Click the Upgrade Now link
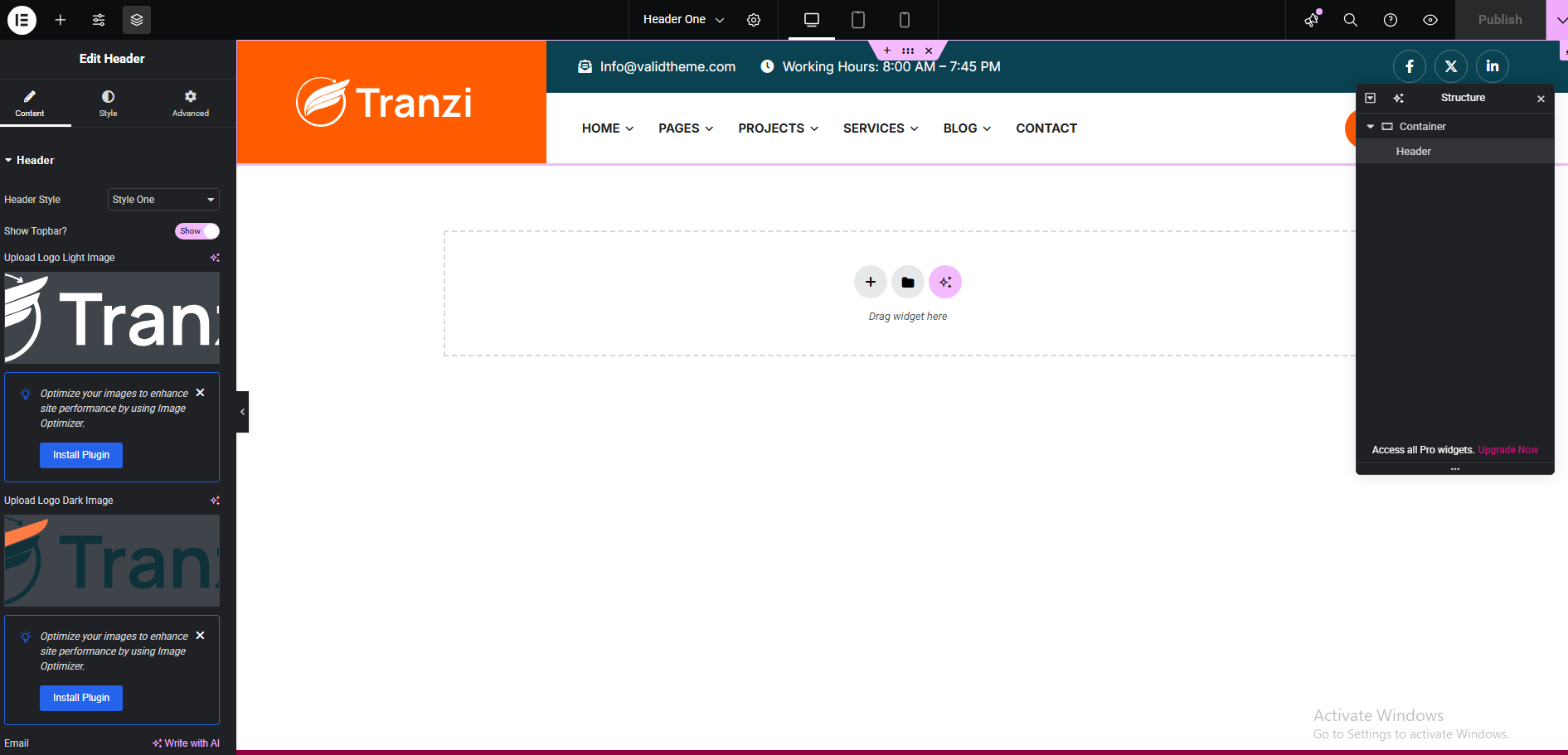Screen dimensions: 1568x755 (x=1507, y=450)
